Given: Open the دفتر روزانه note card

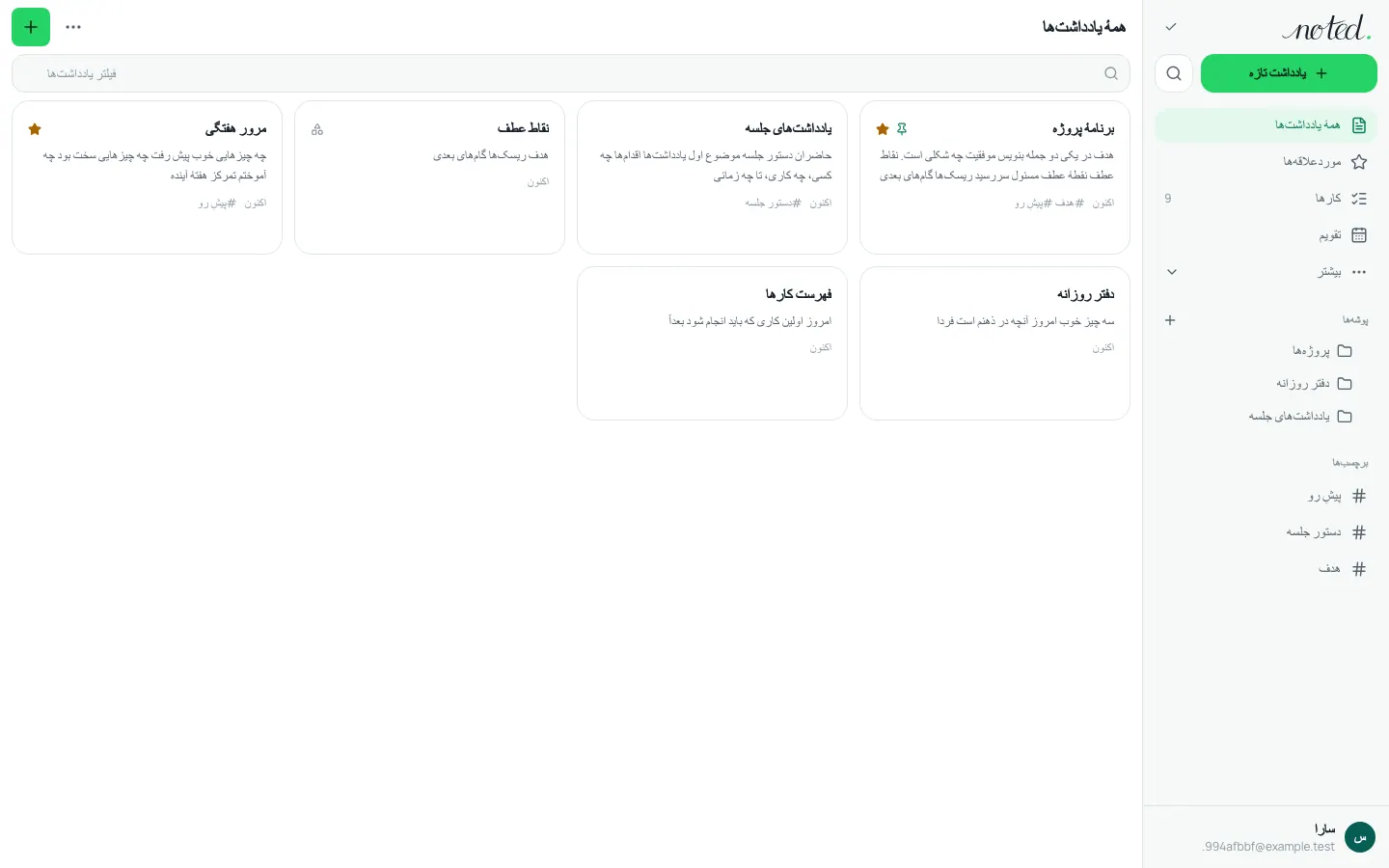Looking at the screenshot, I should click(994, 343).
